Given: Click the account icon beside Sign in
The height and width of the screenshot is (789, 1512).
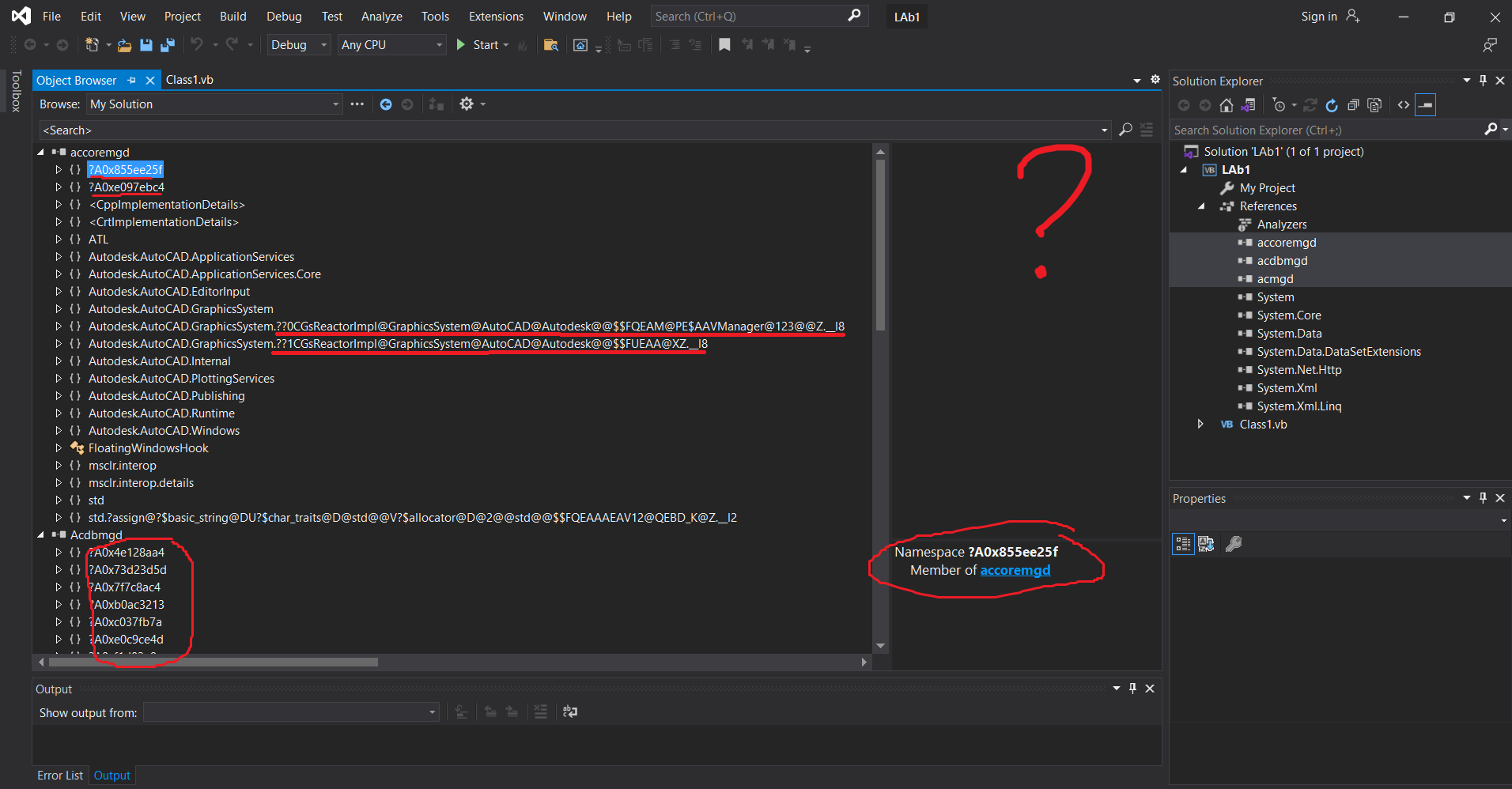Looking at the screenshot, I should [x=1353, y=16].
